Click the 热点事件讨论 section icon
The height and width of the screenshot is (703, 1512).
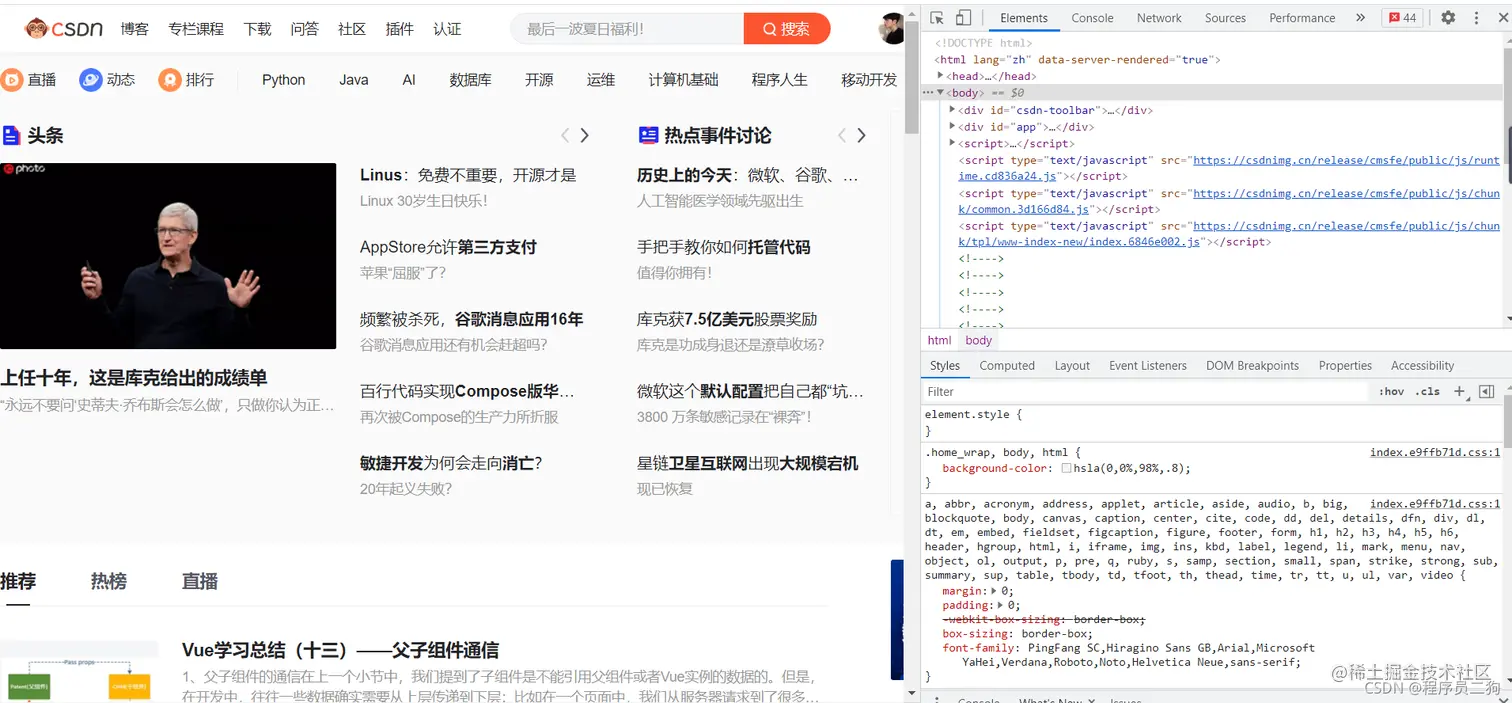pyautogui.click(x=648, y=135)
